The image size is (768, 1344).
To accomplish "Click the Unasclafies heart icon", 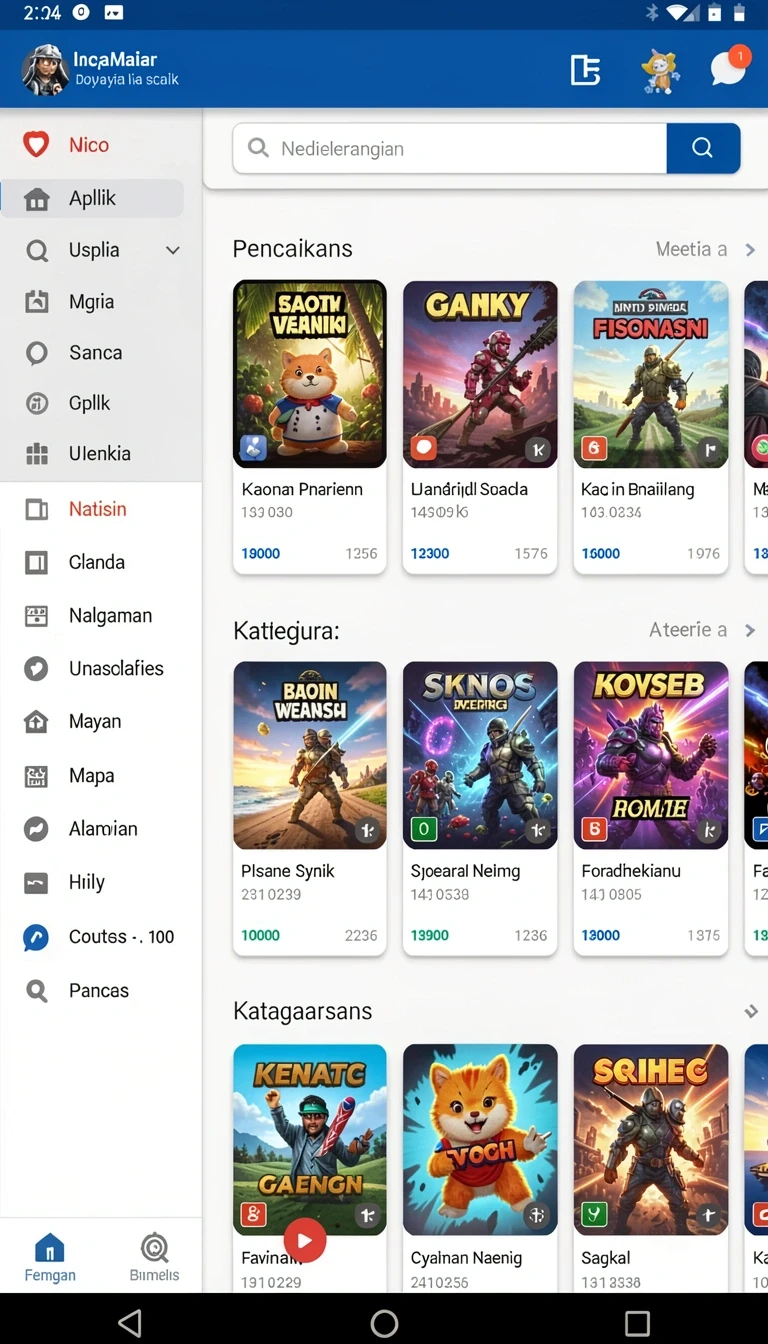I will (x=37, y=669).
